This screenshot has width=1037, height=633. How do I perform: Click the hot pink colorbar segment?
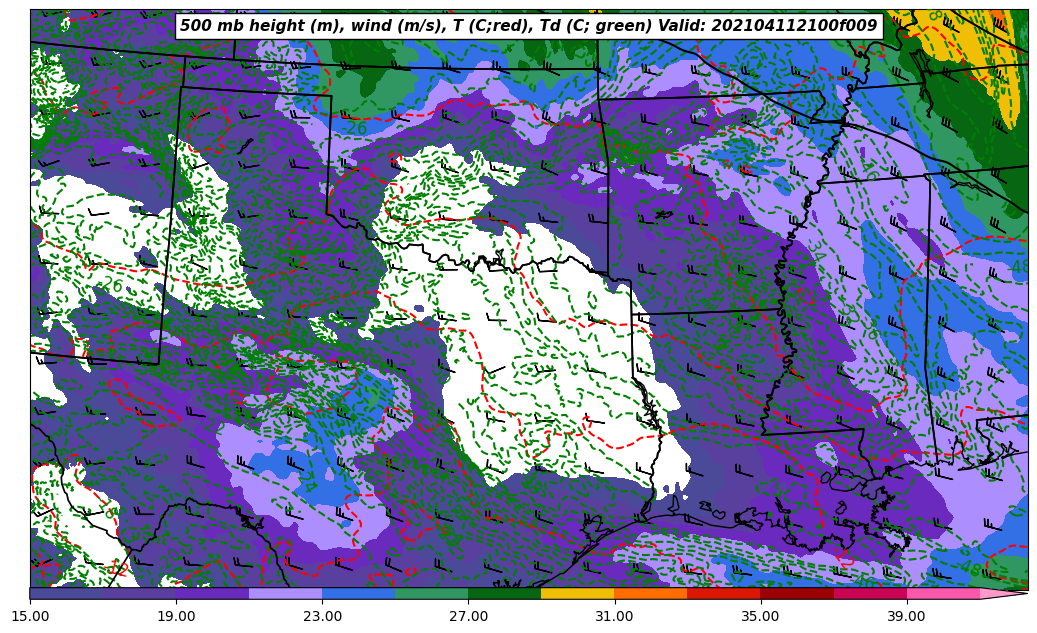[942, 593]
